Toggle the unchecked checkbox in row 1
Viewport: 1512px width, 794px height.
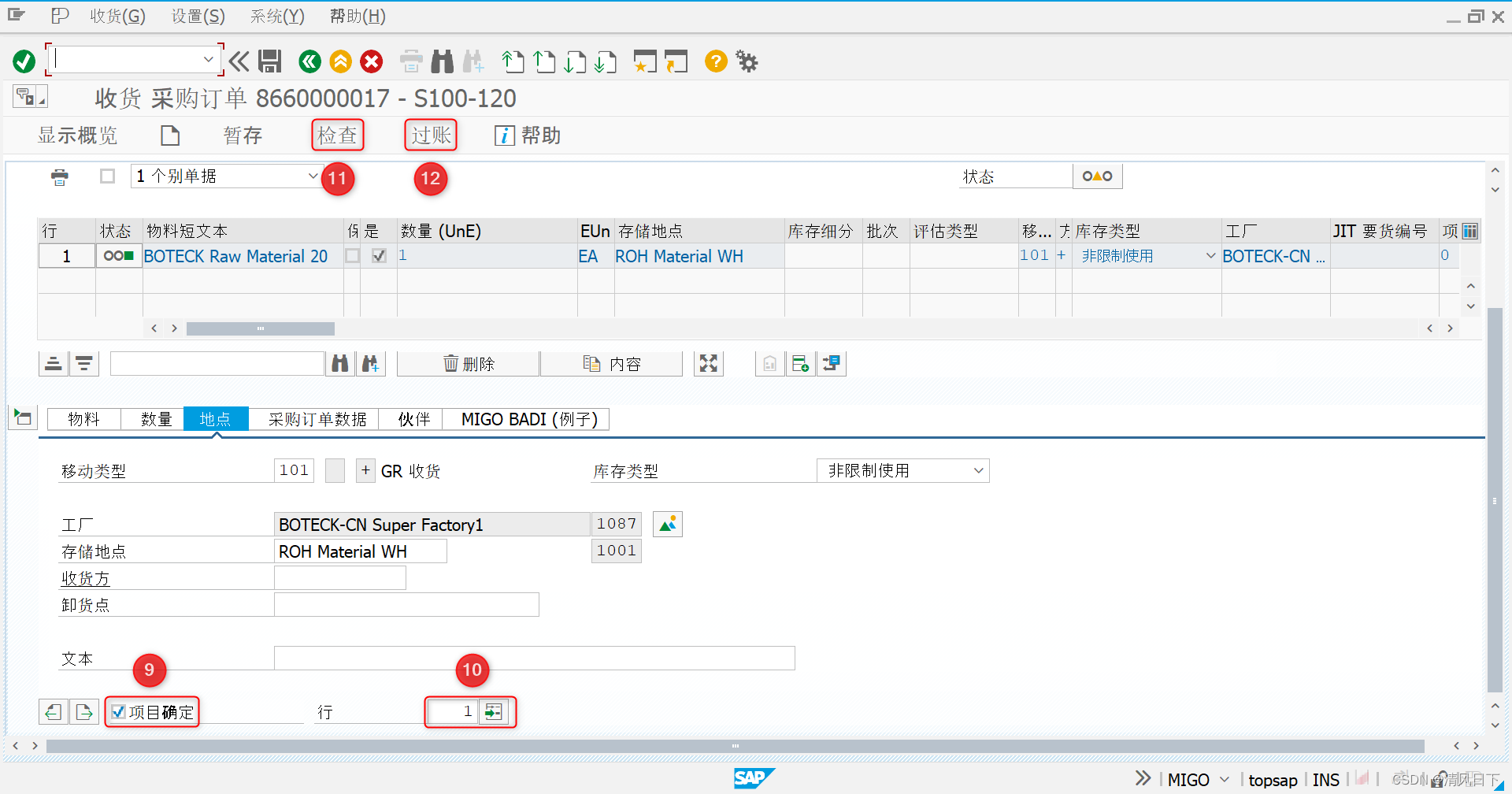tap(353, 256)
